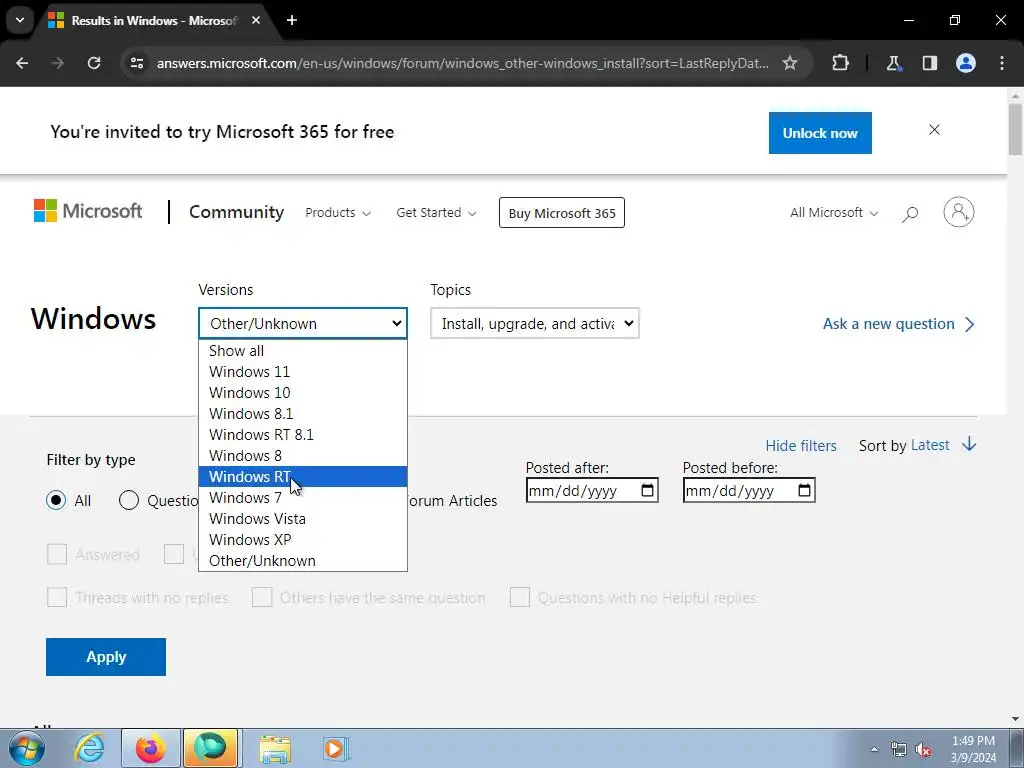Pick Windows XP from the list
Image resolution: width=1024 pixels, height=768 pixels.
303,539
